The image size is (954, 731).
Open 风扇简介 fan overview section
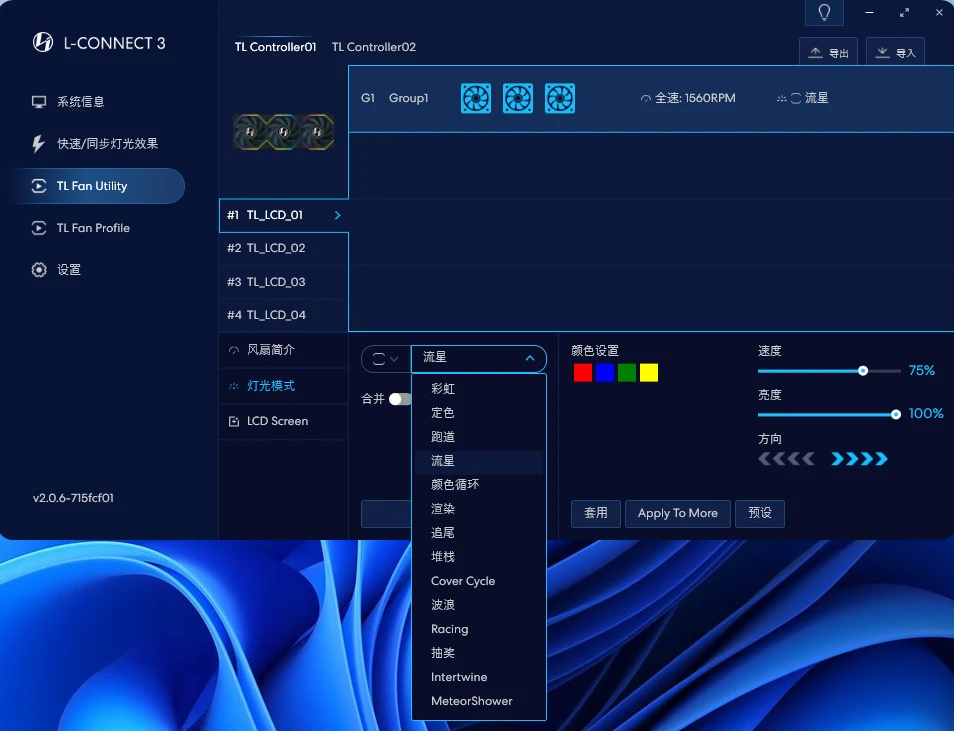coord(284,350)
